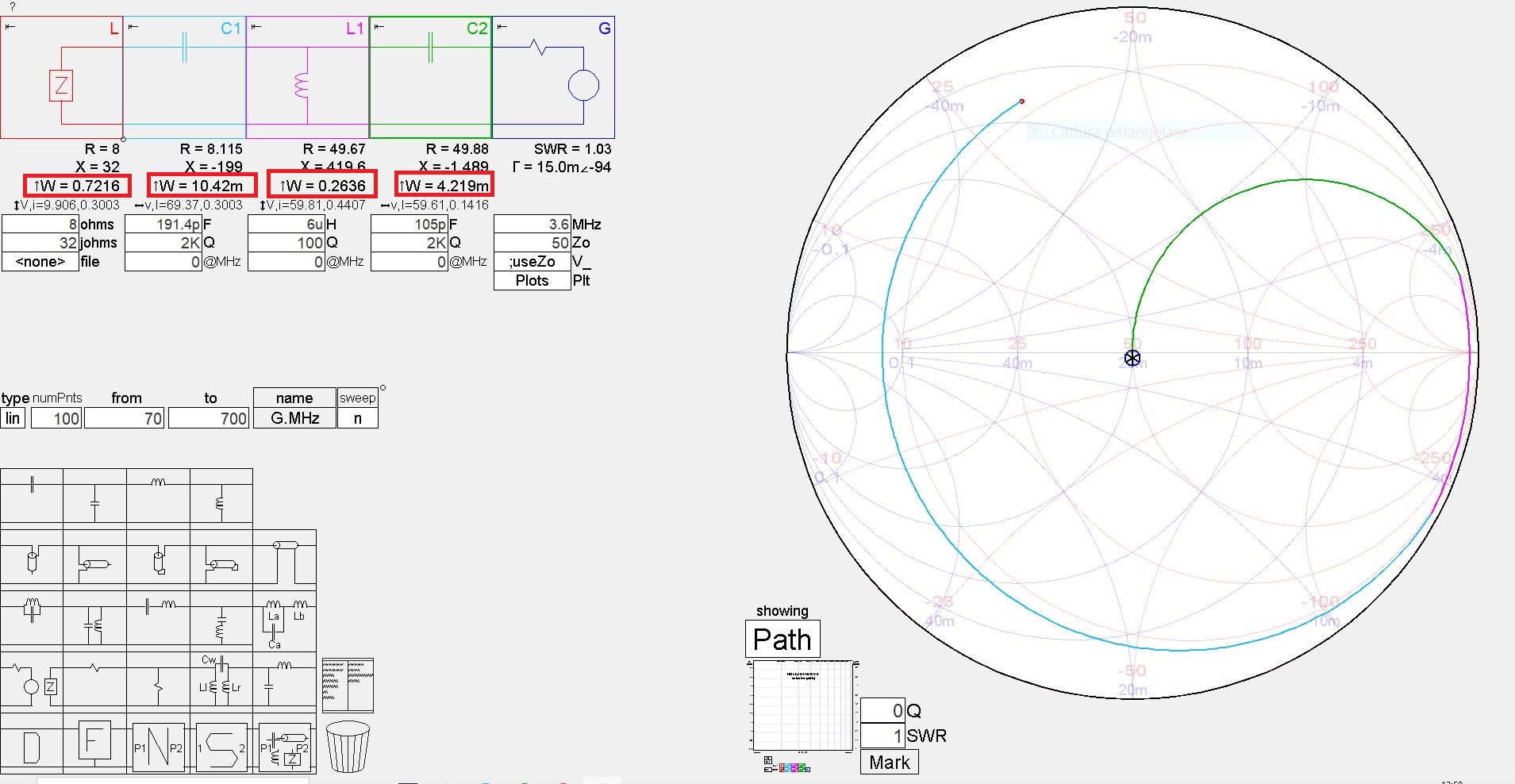Edit the numPnts 100 field
Image resolution: width=1515 pixels, height=784 pixels.
click(56, 418)
